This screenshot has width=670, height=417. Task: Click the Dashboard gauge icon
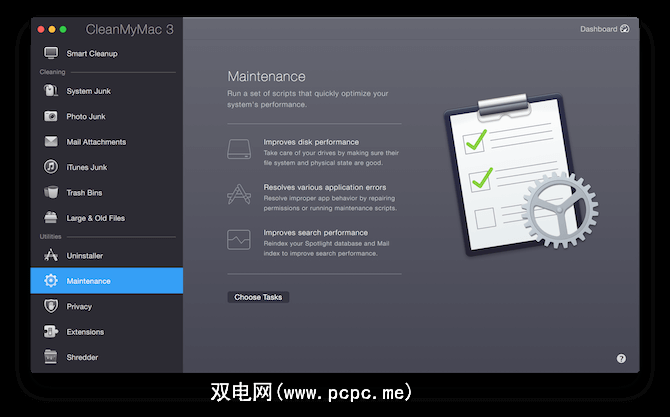pos(625,29)
